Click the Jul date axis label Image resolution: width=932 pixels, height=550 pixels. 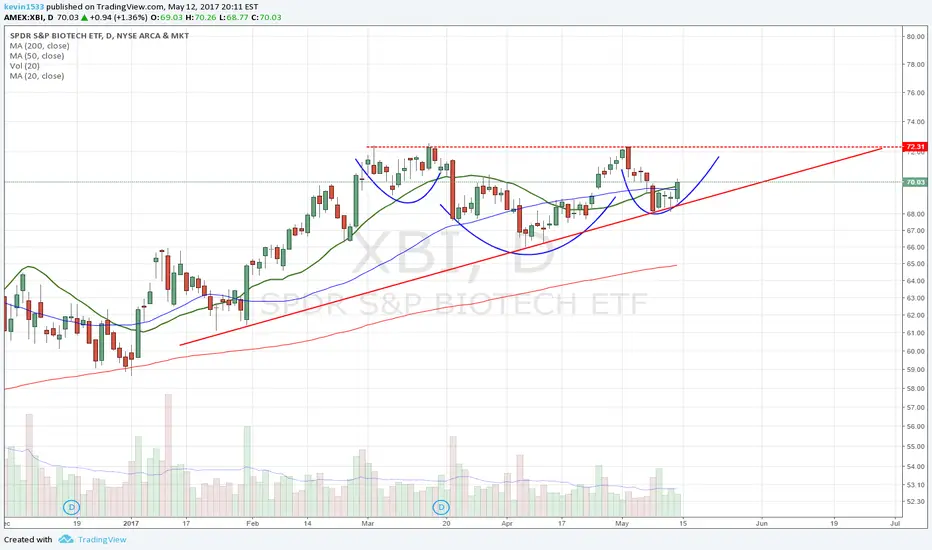click(x=895, y=524)
